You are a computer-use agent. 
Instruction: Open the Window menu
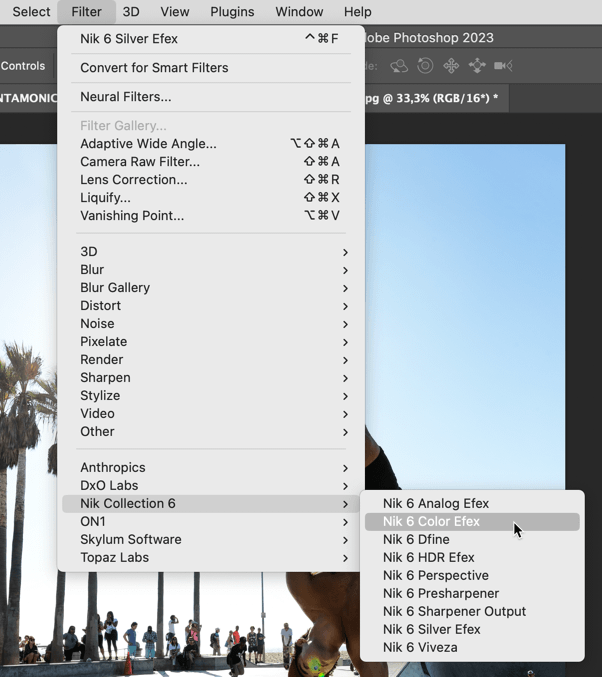coord(299,12)
